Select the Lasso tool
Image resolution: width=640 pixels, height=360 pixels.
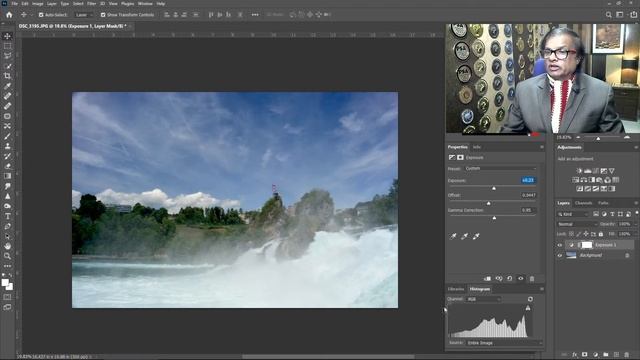pyautogui.click(x=7, y=56)
